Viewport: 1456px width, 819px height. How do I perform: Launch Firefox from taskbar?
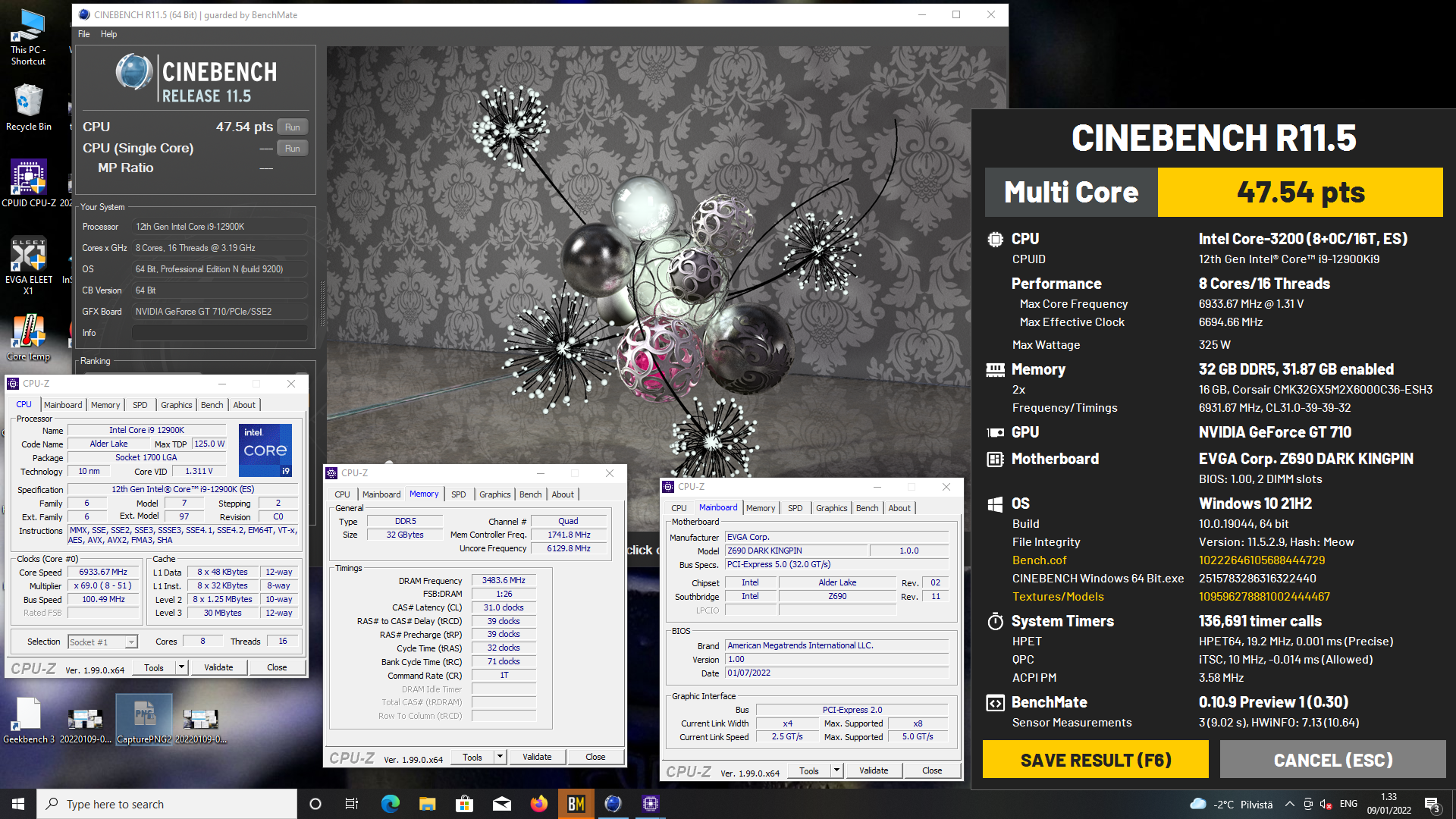click(x=538, y=804)
